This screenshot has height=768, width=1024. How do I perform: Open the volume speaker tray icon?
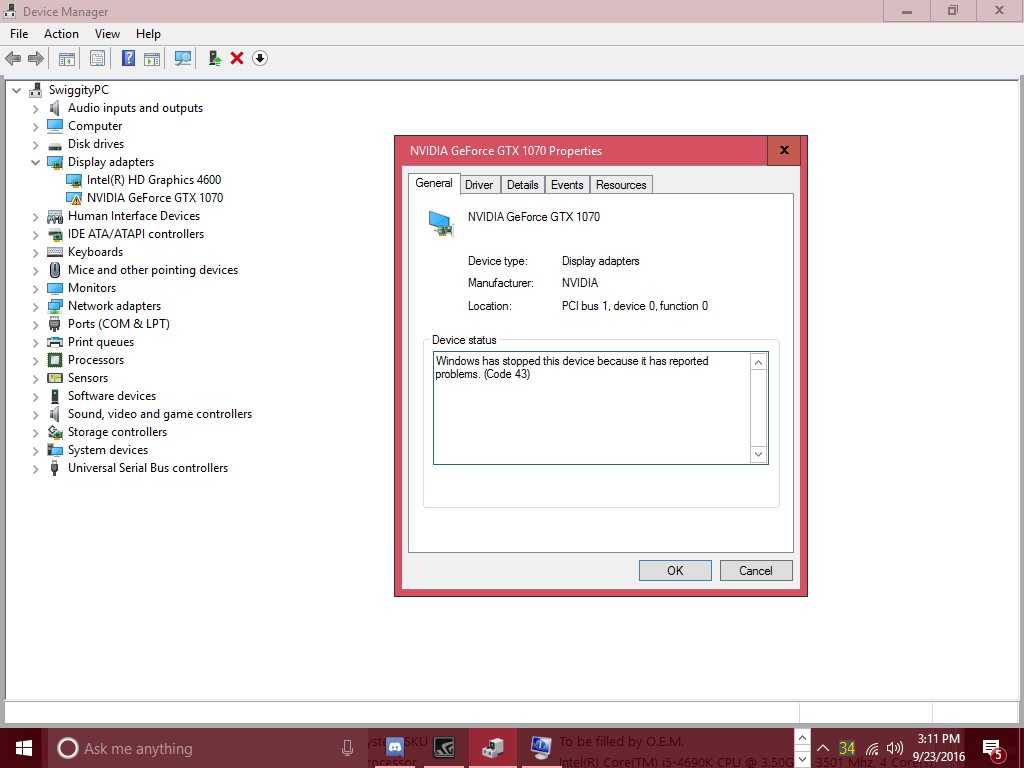pos(895,748)
